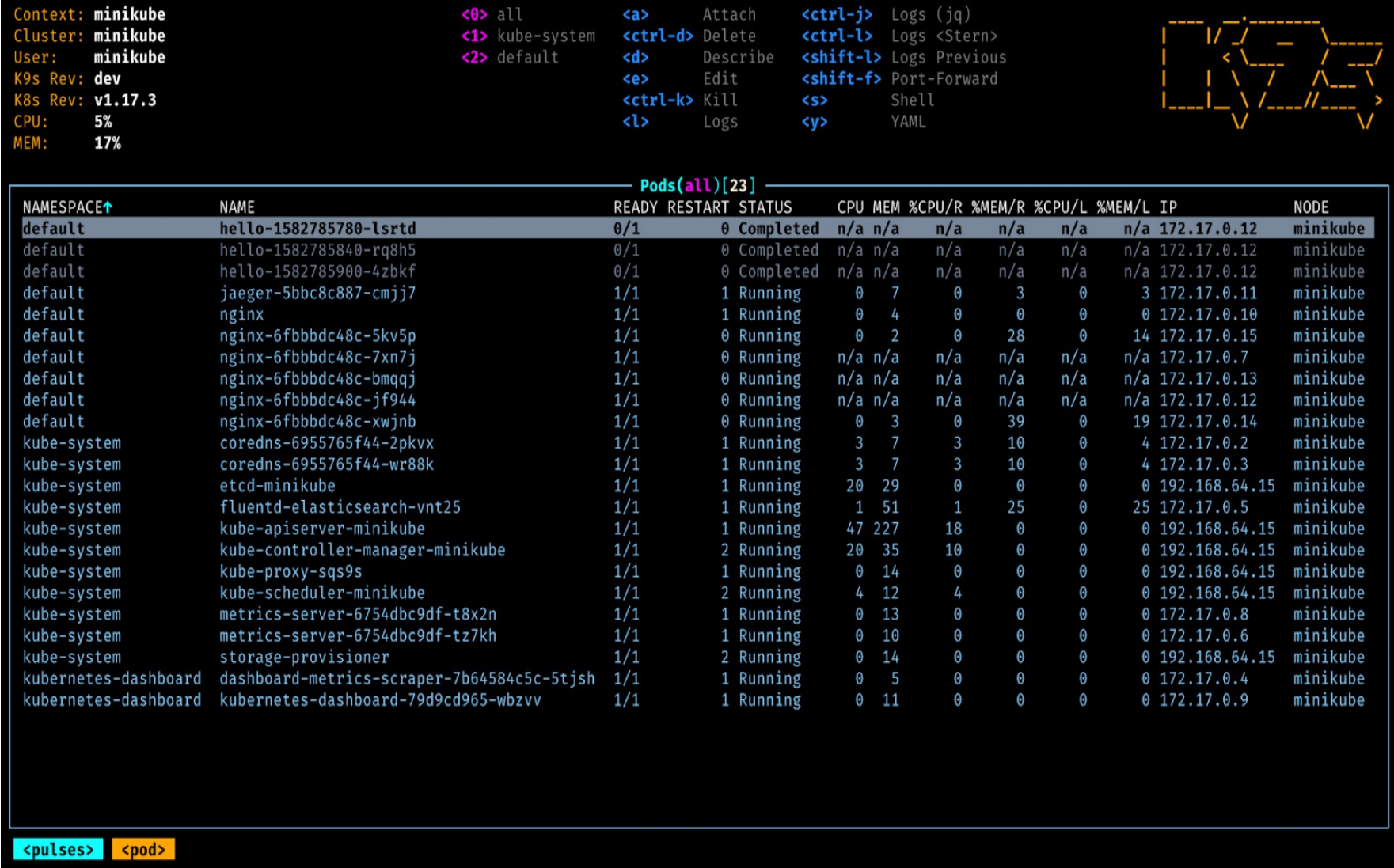1394x868 pixels.
Task: Click the Logs (jq) command hint
Action: 886,14
